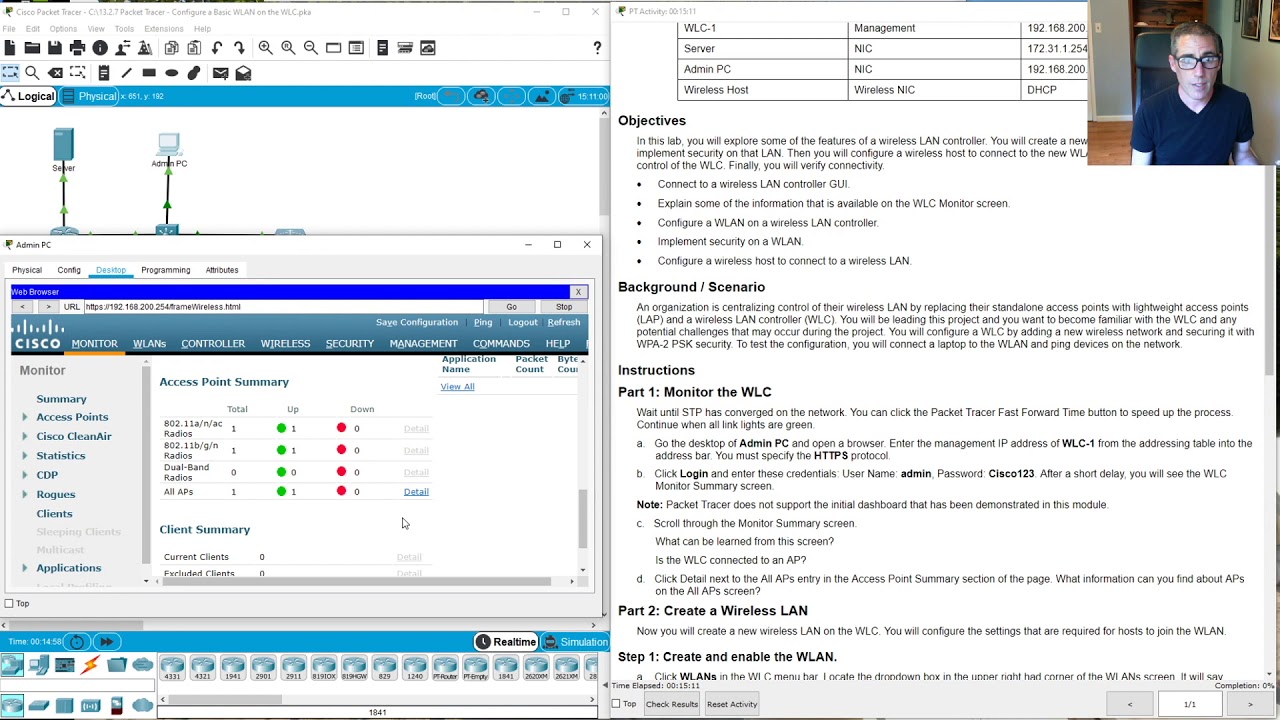This screenshot has height=720, width=1280.
Task: Choose the 4331 router device
Action: coord(172,668)
